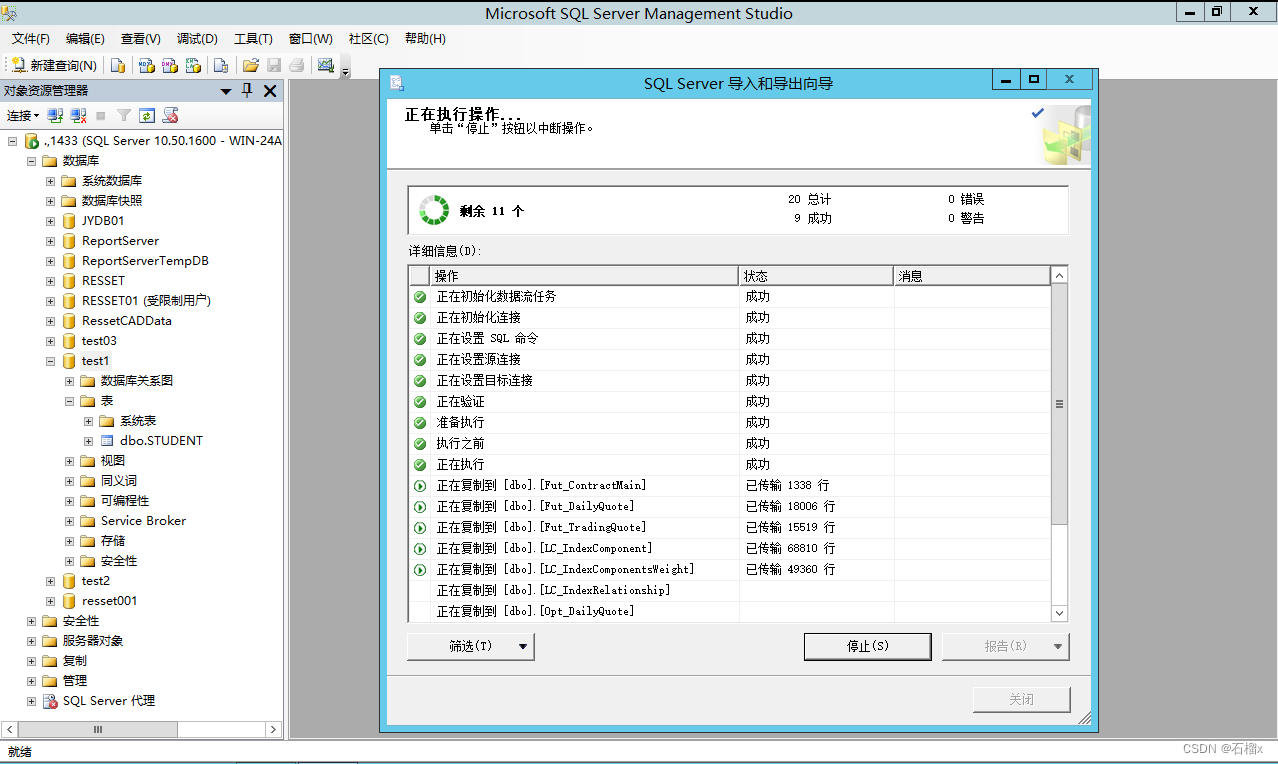This screenshot has height=764, width=1278.
Task: Click the 状态 column header
Action: click(816, 276)
